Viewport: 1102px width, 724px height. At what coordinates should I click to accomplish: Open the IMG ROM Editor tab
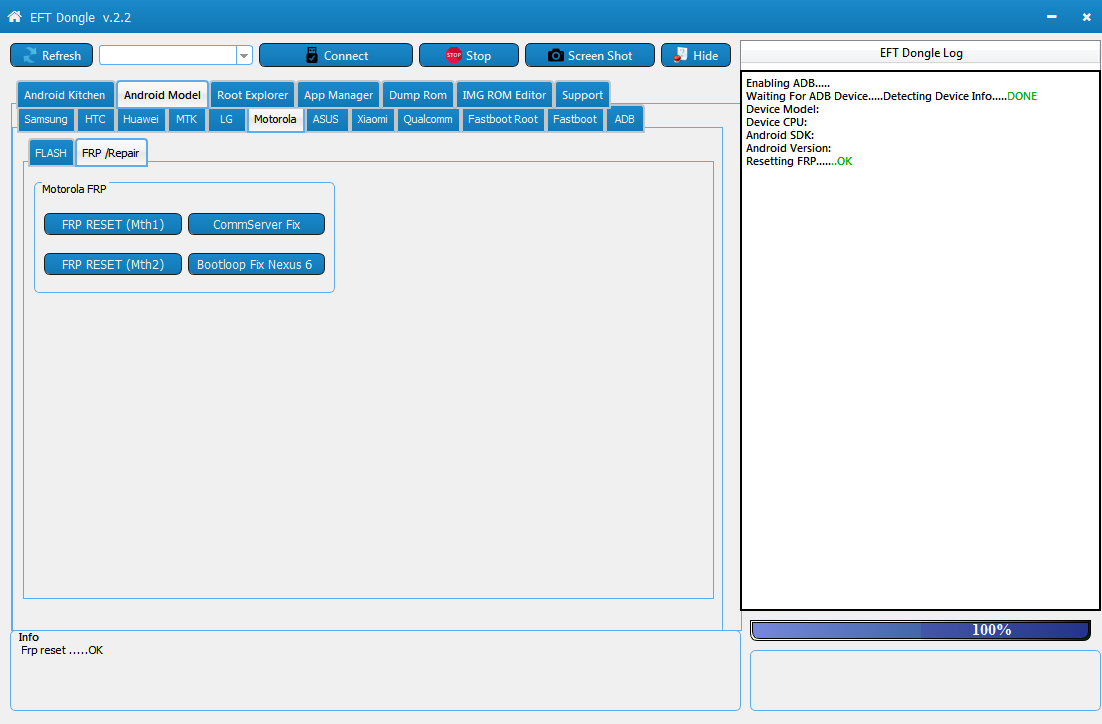504,95
